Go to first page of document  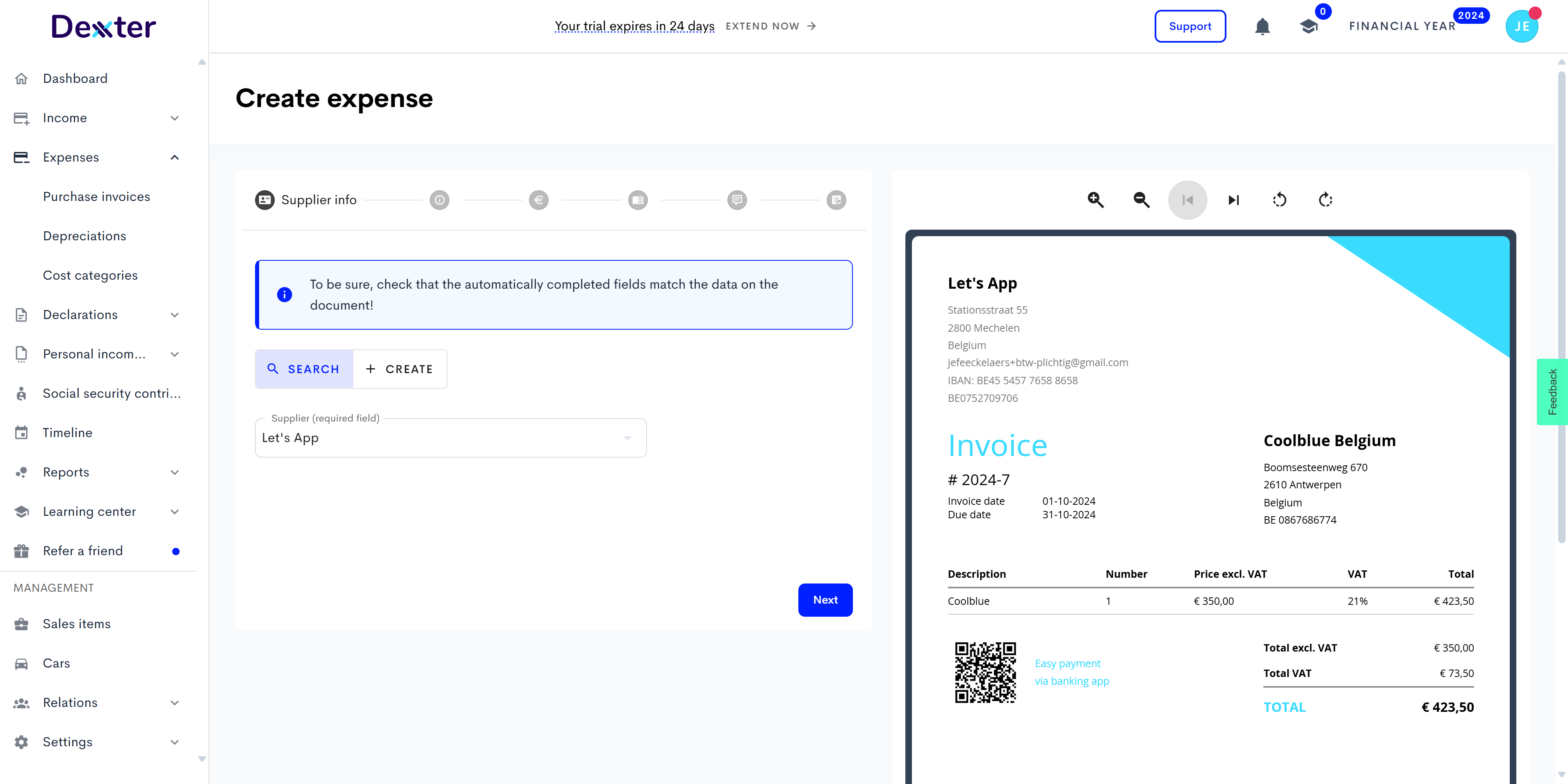1187,200
